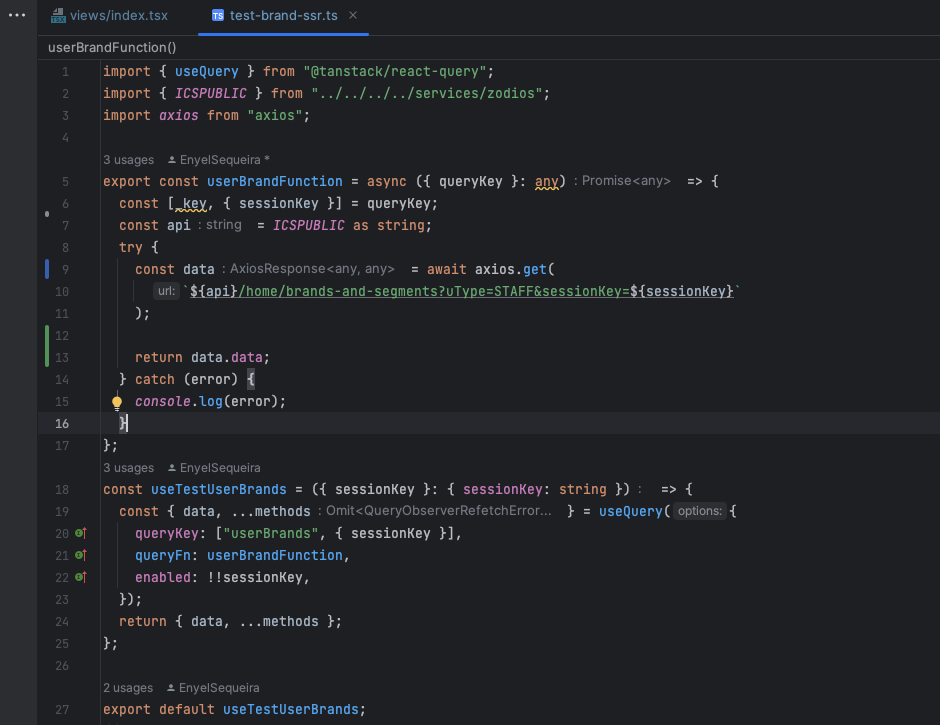This screenshot has width=940, height=725.
Task: Click the "options:" parameter hint on line 19
Action: click(x=700, y=511)
